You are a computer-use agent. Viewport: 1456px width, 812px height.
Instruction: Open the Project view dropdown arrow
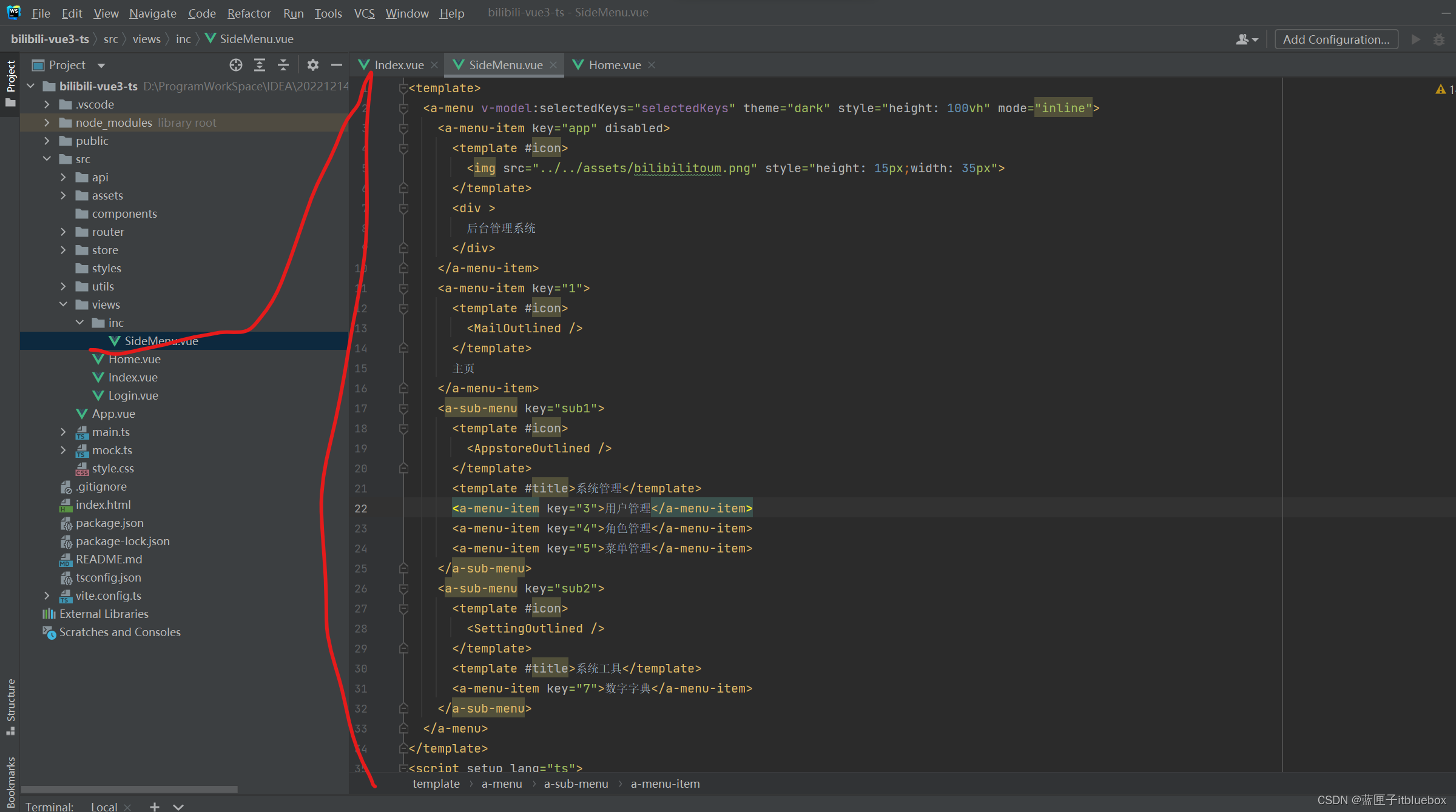pos(101,65)
